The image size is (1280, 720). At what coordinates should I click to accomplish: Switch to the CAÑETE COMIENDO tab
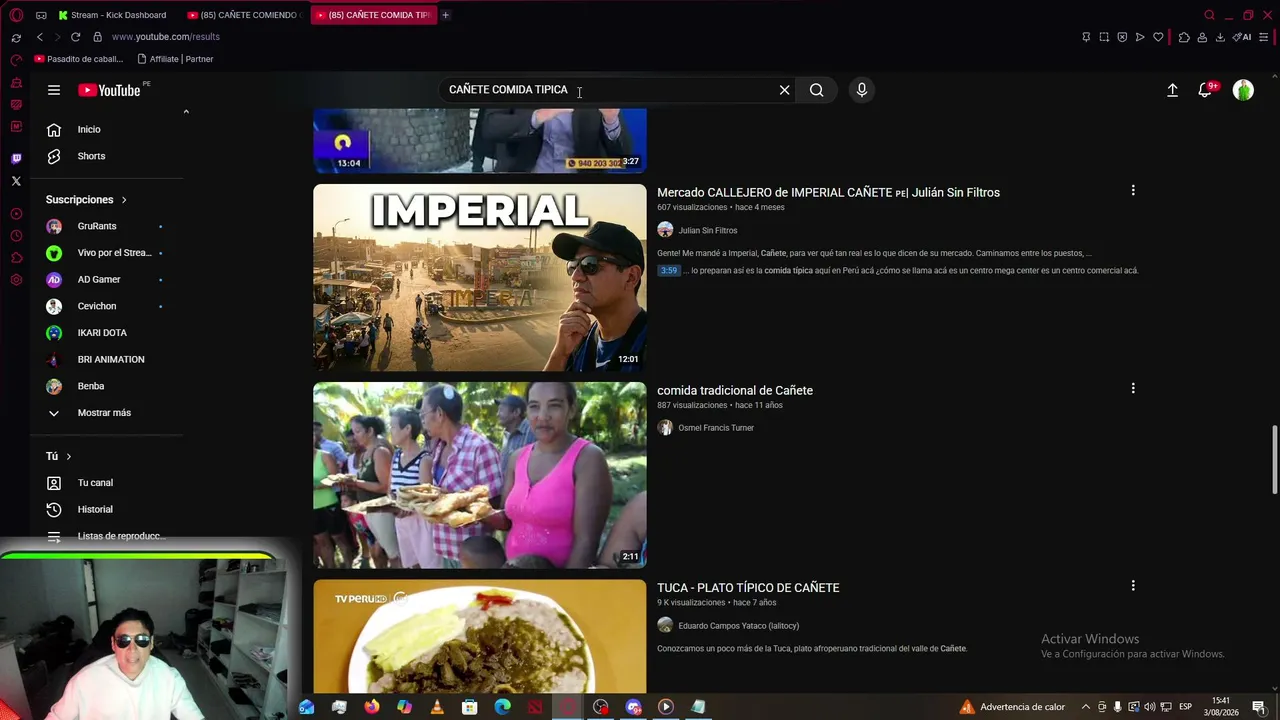tap(244, 15)
